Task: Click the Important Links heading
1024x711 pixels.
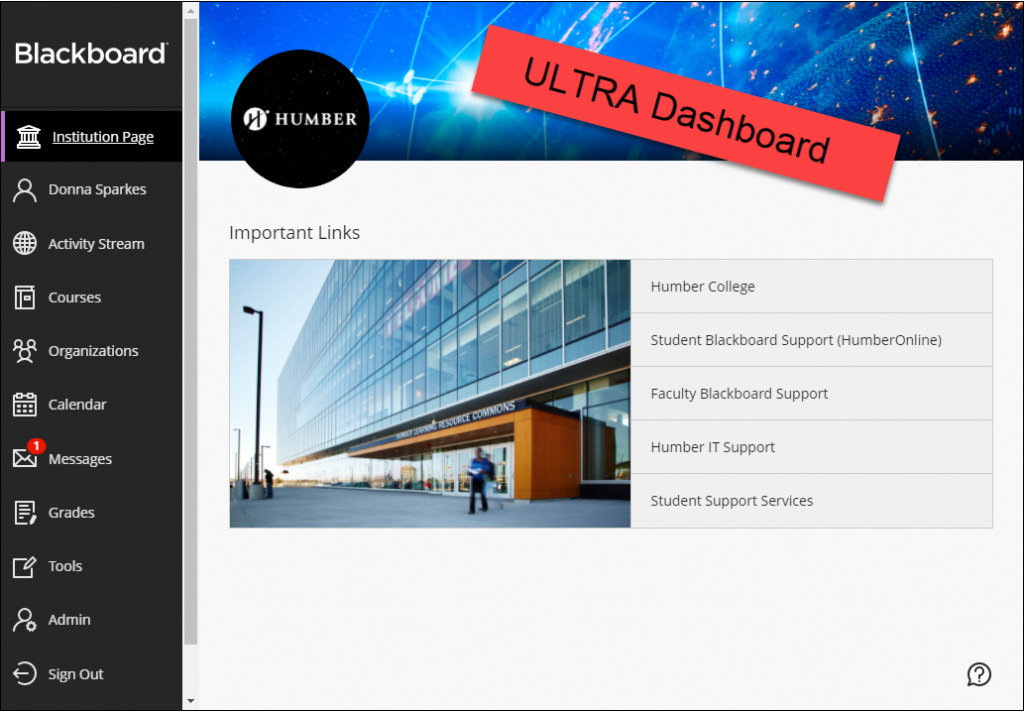Action: pyautogui.click(x=295, y=233)
